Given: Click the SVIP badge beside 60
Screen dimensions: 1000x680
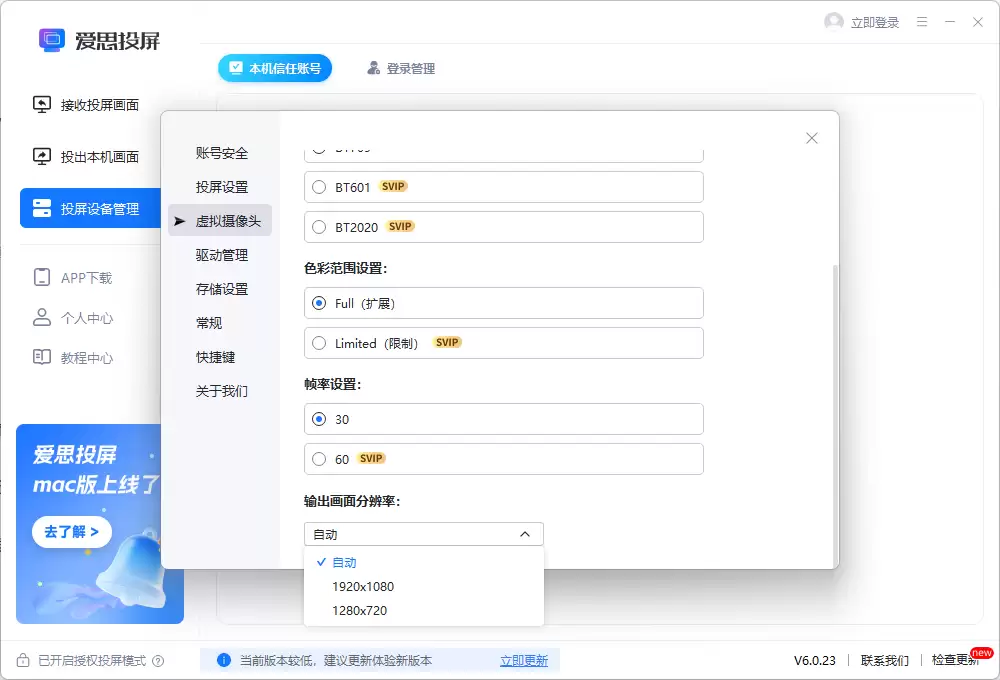Looking at the screenshot, I should coord(371,459).
